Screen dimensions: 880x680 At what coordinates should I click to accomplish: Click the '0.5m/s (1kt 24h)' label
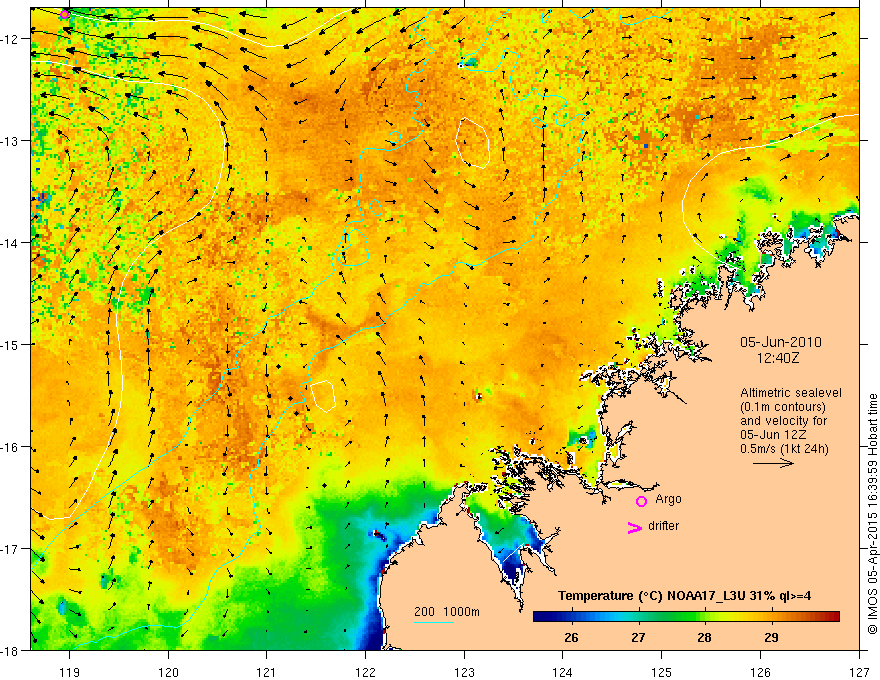pyautogui.click(x=785, y=449)
